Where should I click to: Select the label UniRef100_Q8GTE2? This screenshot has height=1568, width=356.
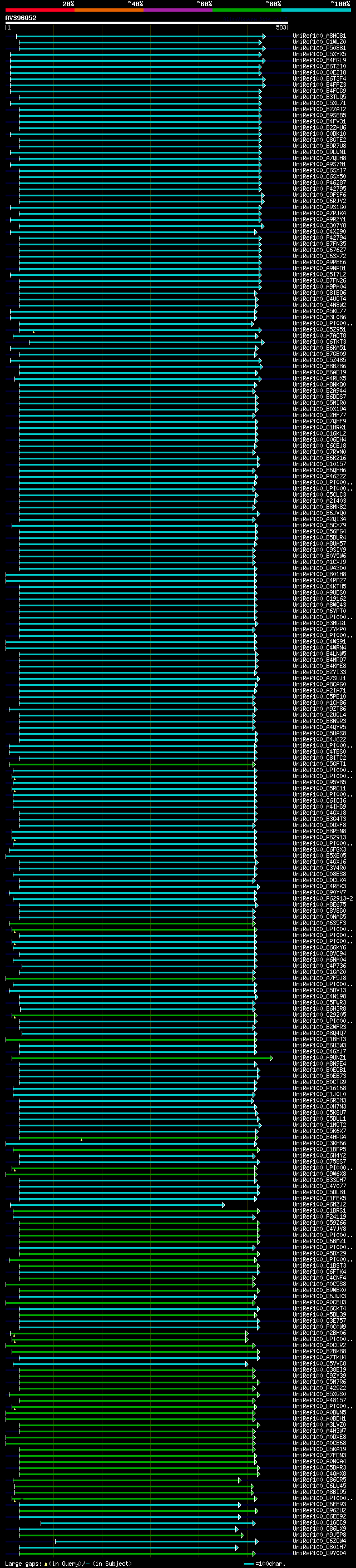point(319,140)
